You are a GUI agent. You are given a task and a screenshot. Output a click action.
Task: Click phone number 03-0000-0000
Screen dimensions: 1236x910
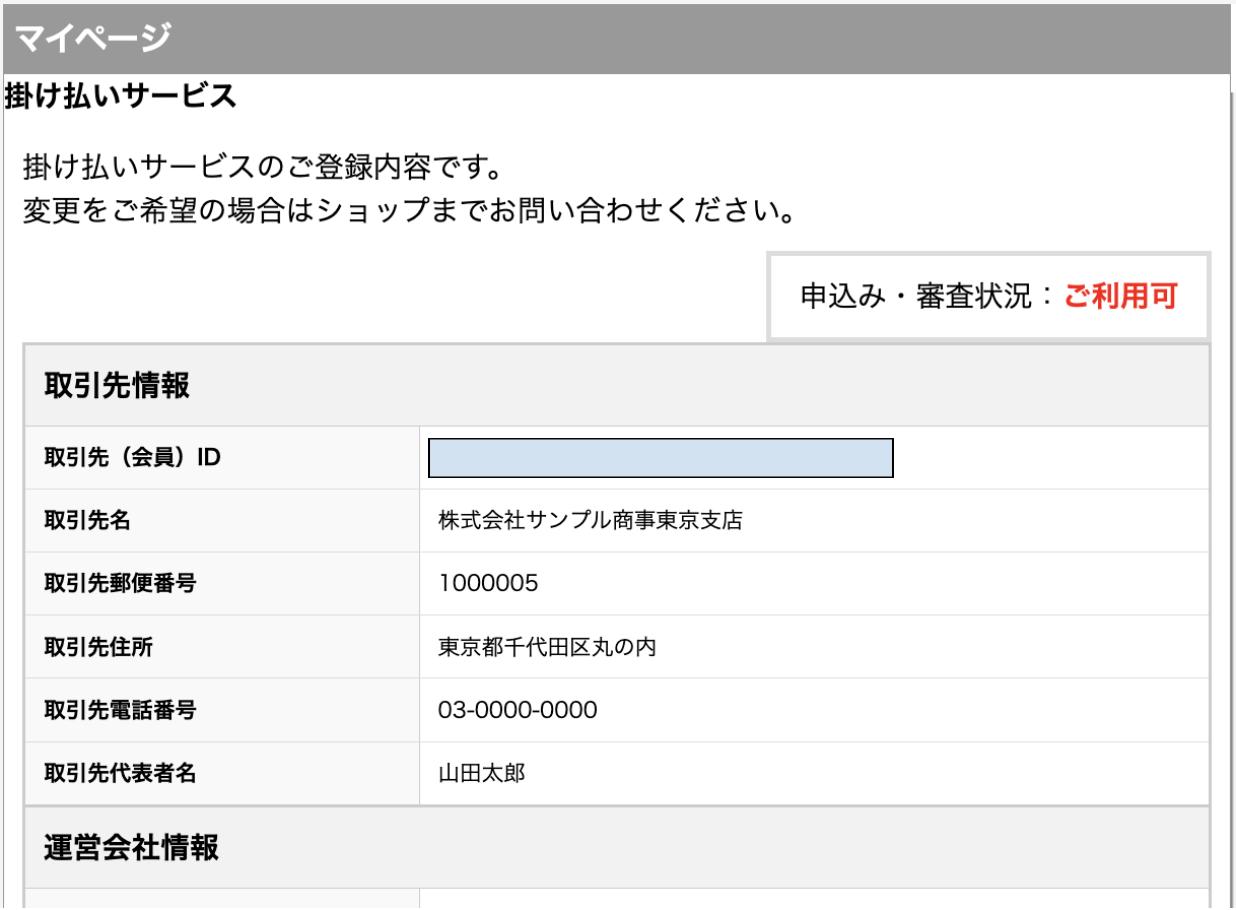pos(518,710)
